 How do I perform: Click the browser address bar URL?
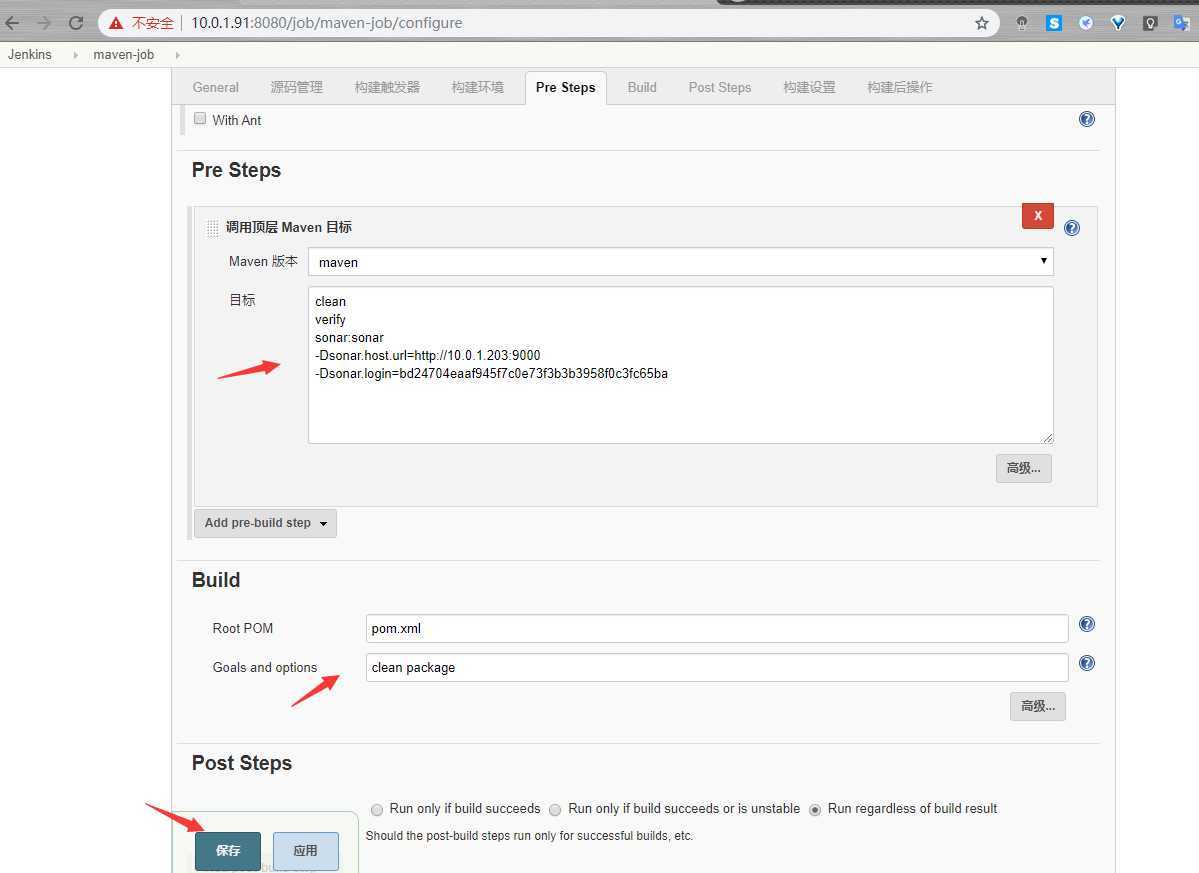[327, 23]
